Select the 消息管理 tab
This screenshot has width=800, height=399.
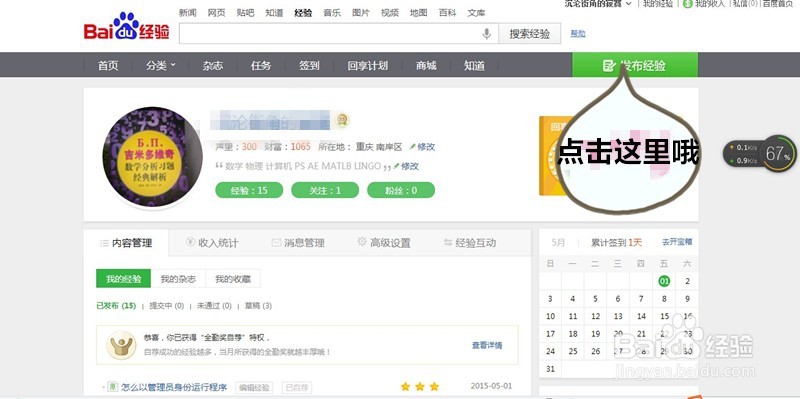(x=298, y=243)
